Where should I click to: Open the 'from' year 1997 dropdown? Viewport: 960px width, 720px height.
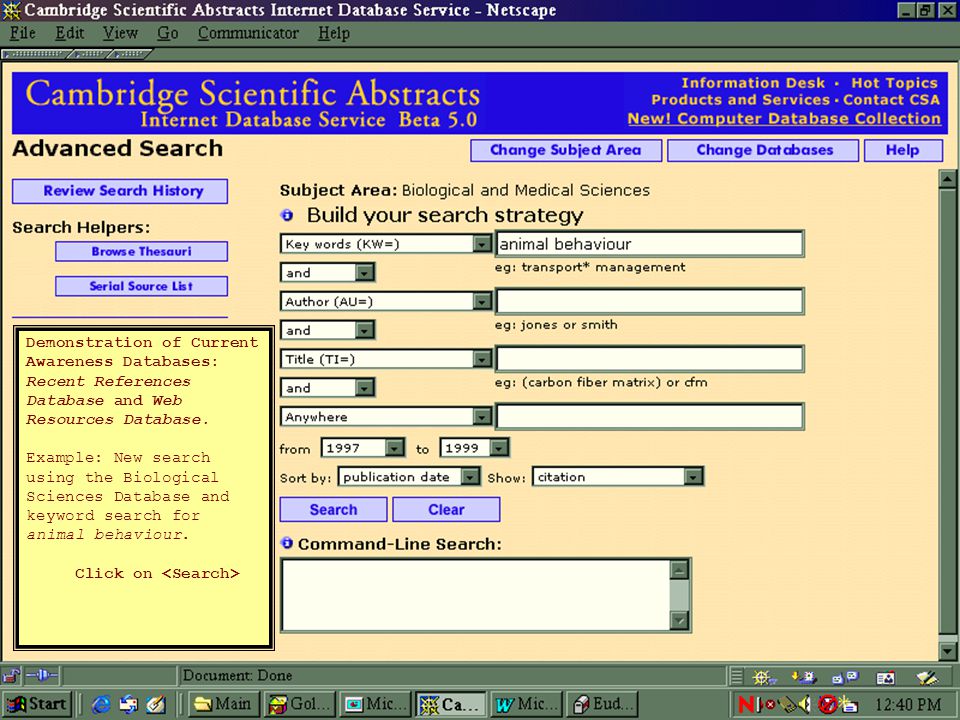coord(396,448)
